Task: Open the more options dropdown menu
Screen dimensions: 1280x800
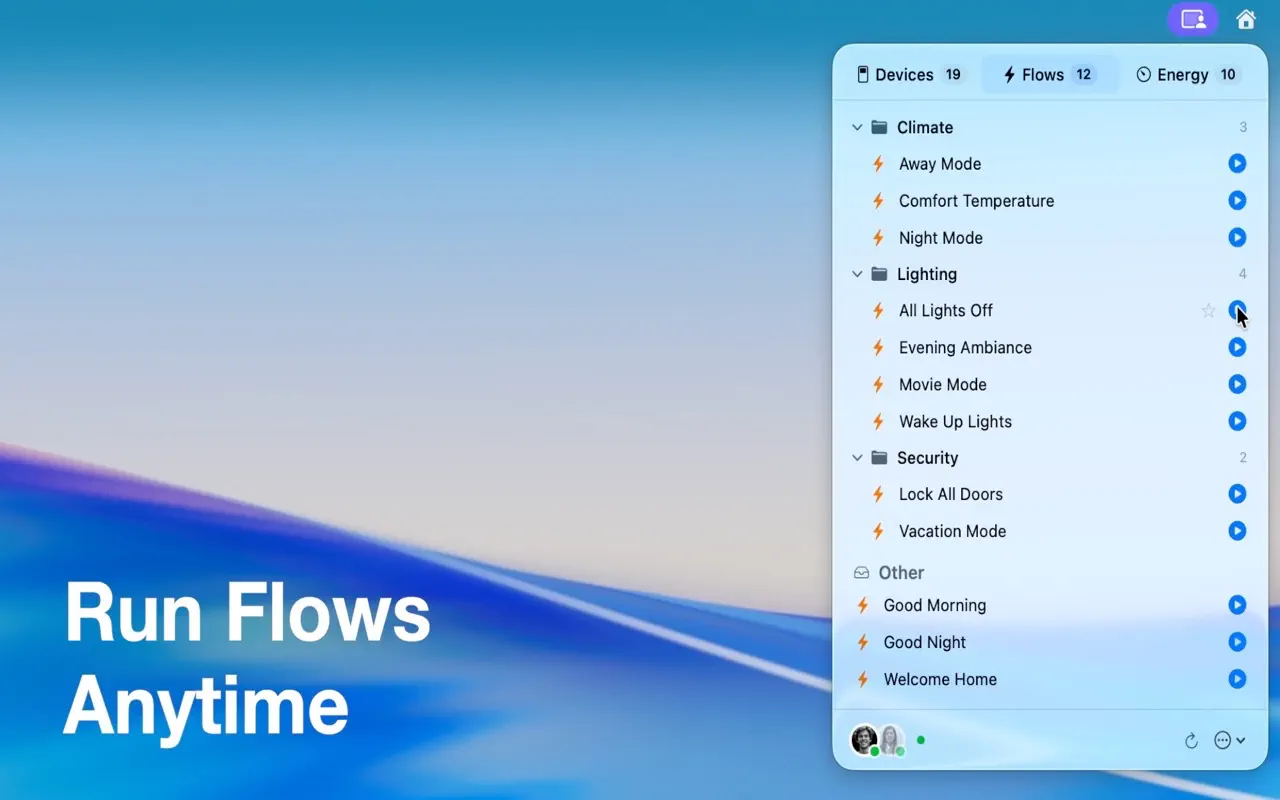Action: click(1229, 741)
